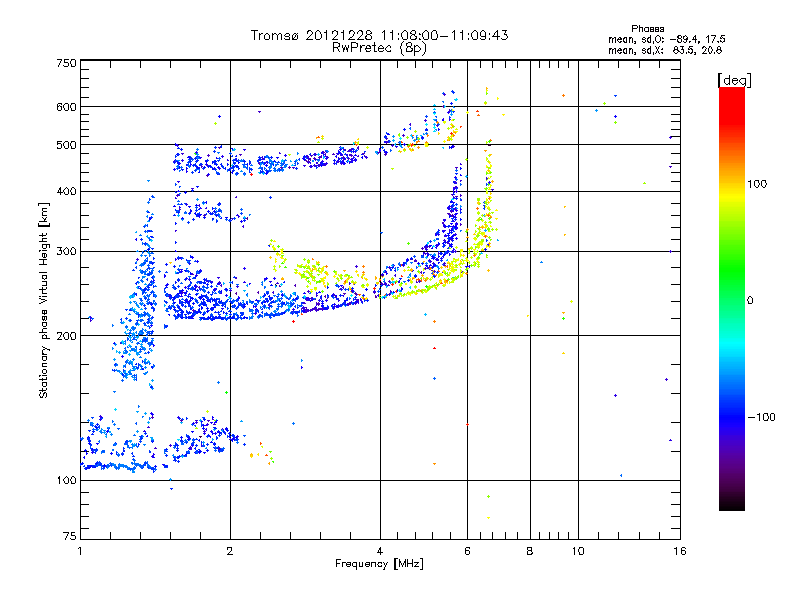Viewport: 800px width, 600px height.
Task: Click the colorbar tick label "100"
Action: tap(757, 184)
